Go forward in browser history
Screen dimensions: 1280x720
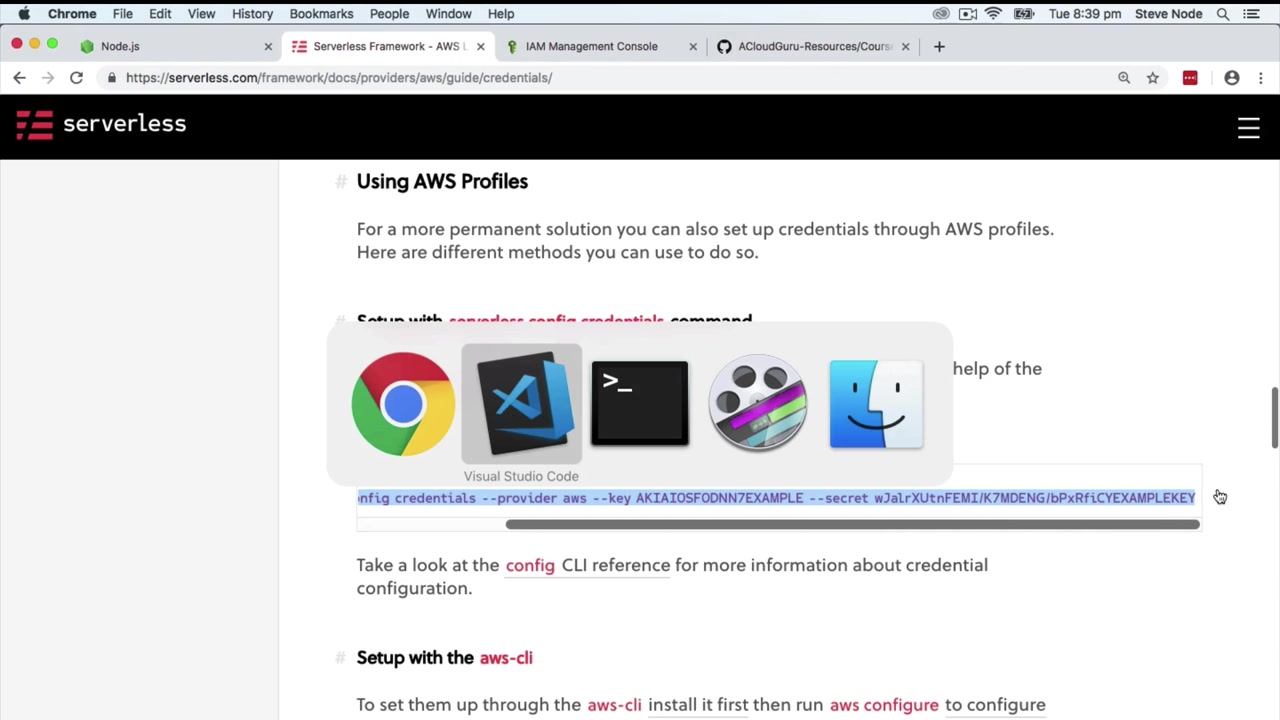click(47, 77)
